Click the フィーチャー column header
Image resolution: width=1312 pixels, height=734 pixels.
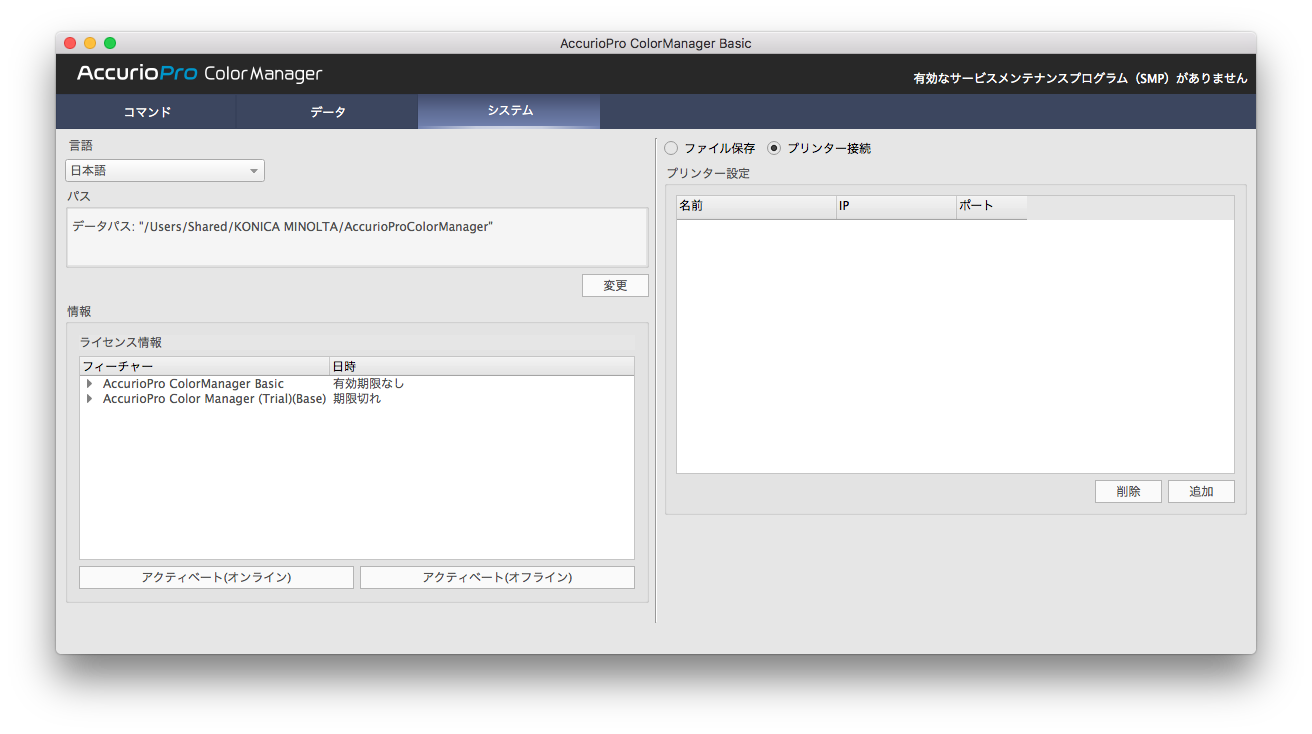click(204, 366)
